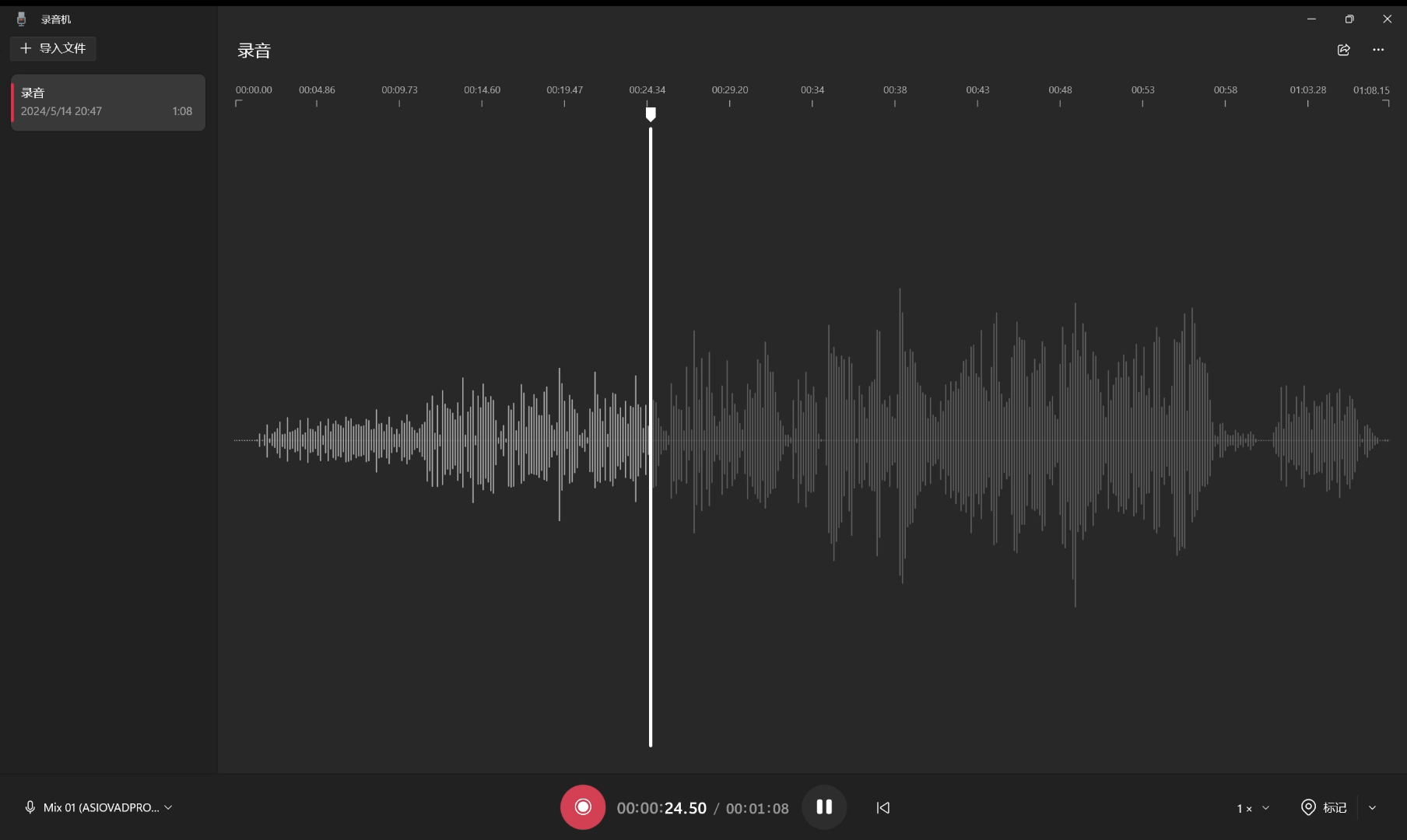The image size is (1407, 840).
Task: Click the Sound Recorder app icon in the title bar
Action: 21,19
